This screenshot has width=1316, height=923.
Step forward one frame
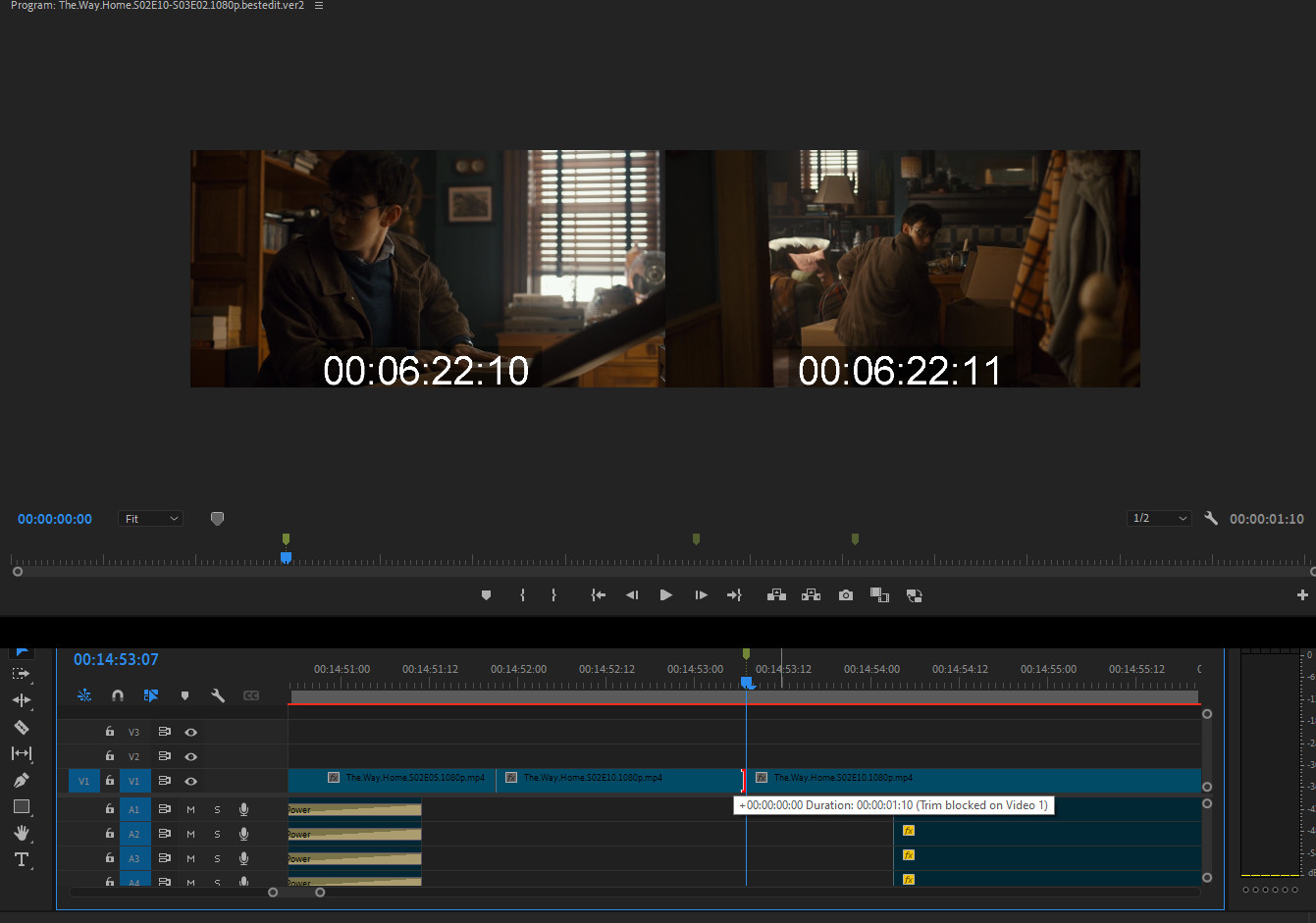pyautogui.click(x=701, y=595)
